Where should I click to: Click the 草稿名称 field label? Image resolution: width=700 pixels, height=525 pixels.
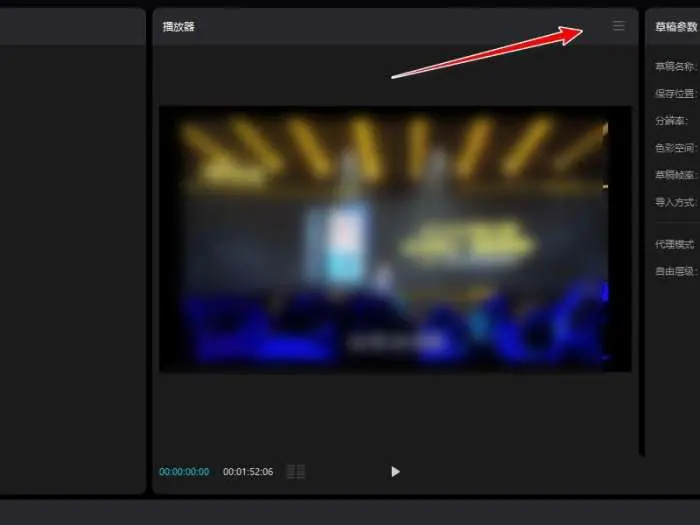(676, 67)
